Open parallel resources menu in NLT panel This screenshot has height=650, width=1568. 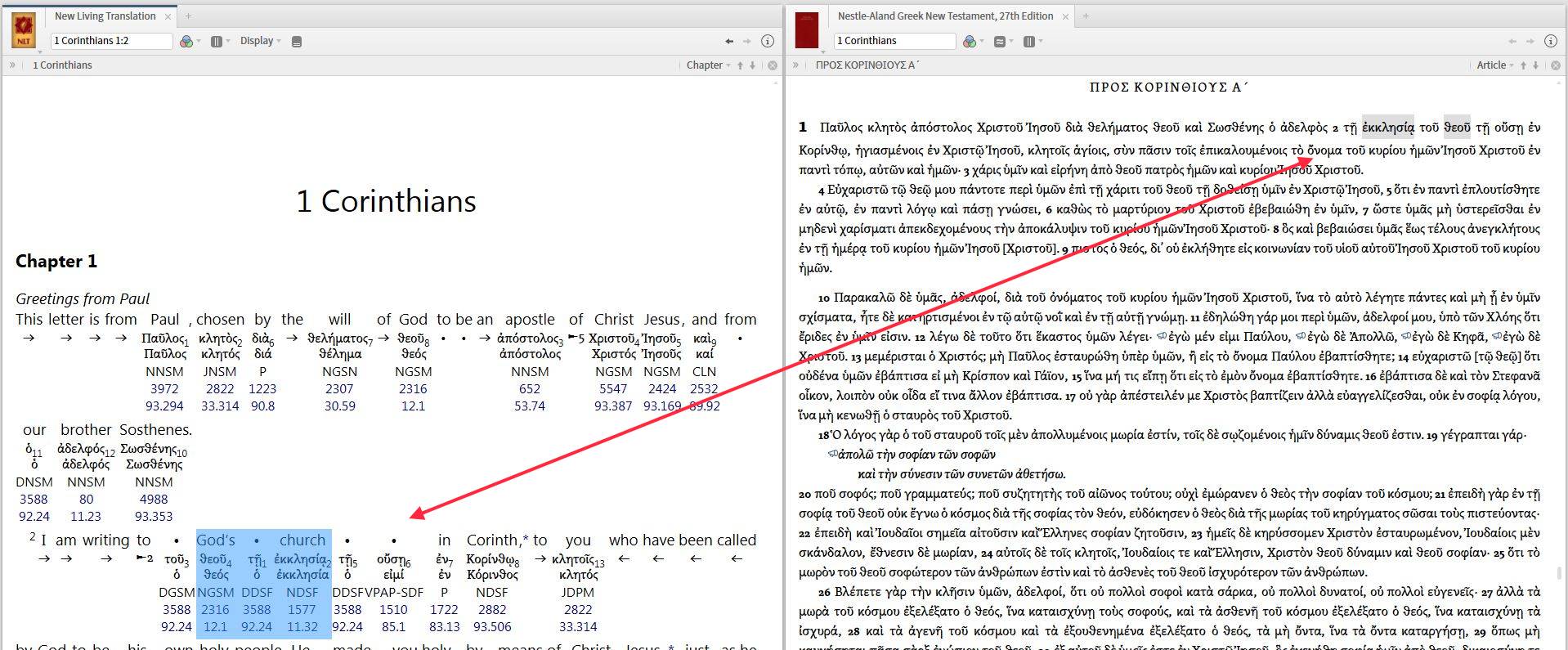219,41
